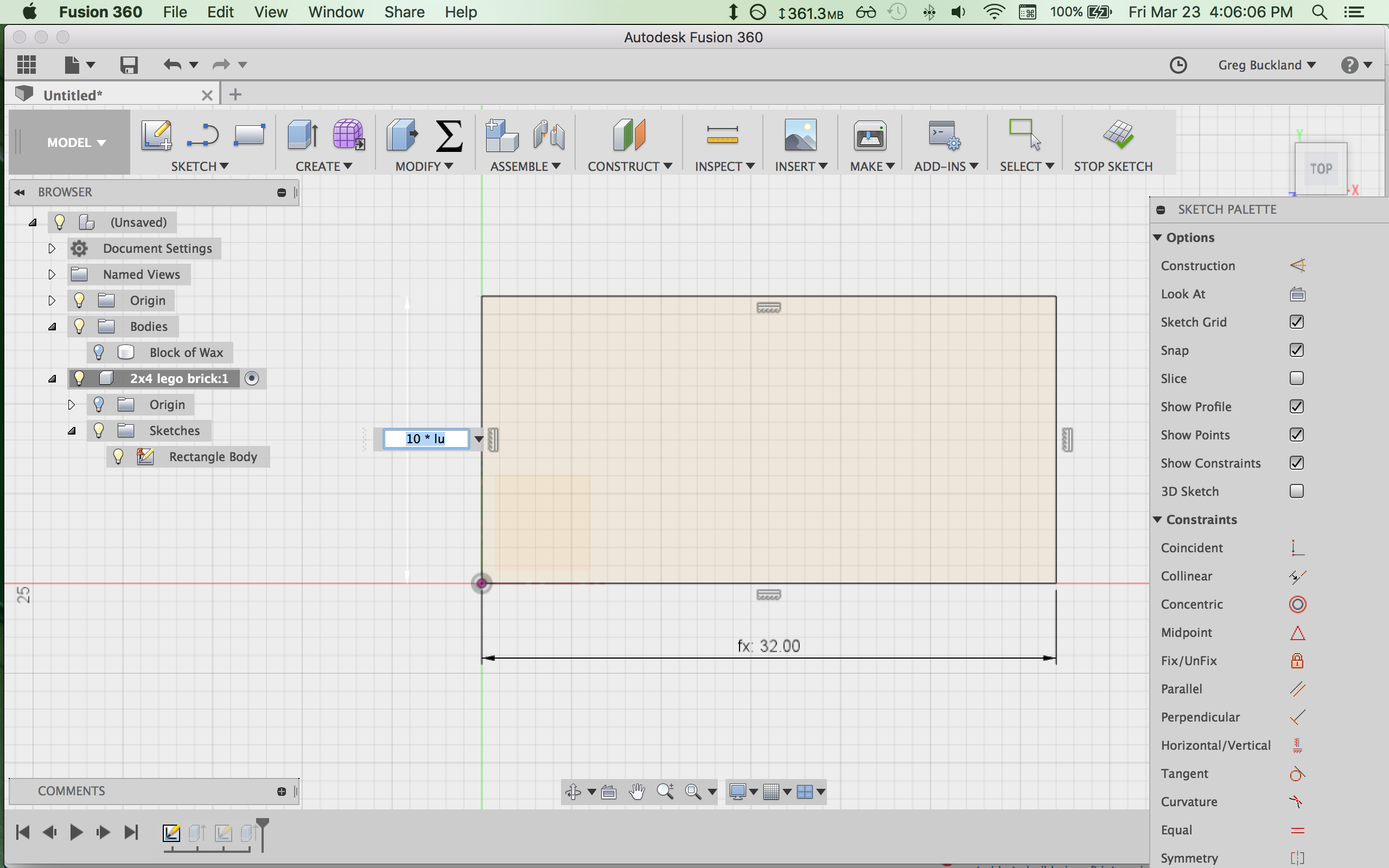Open the data panel grid icon

tap(27, 65)
